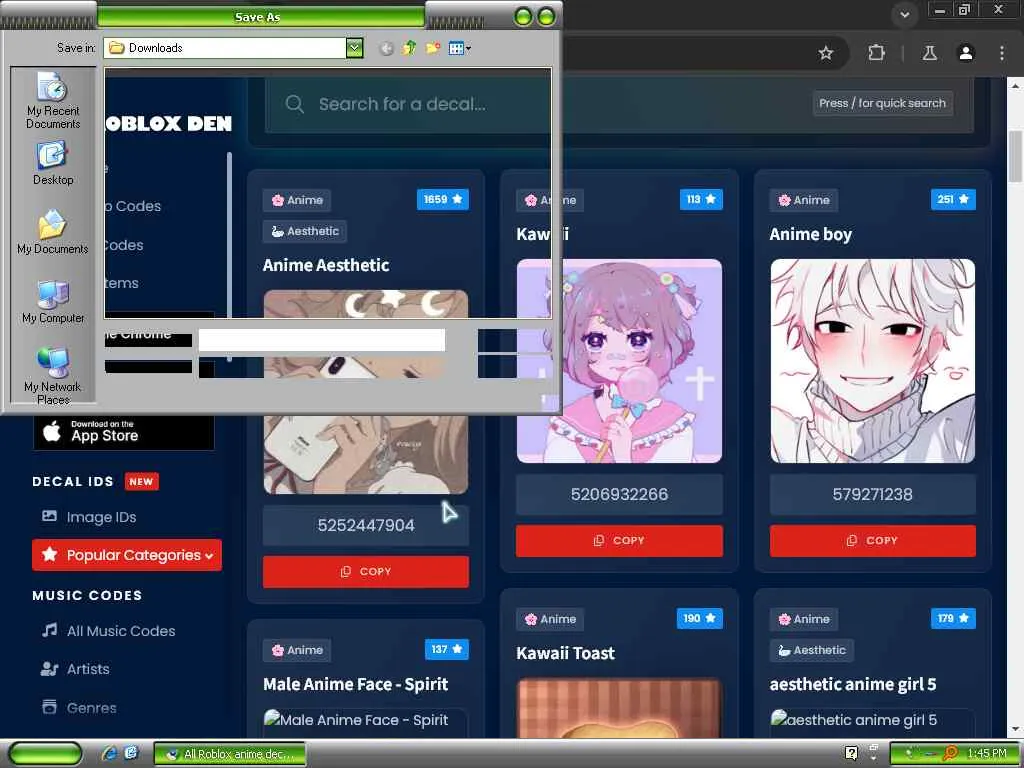Image resolution: width=1024 pixels, height=768 pixels.
Task: Click the Kawaii Toast decal thumbnail
Action: click(619, 709)
